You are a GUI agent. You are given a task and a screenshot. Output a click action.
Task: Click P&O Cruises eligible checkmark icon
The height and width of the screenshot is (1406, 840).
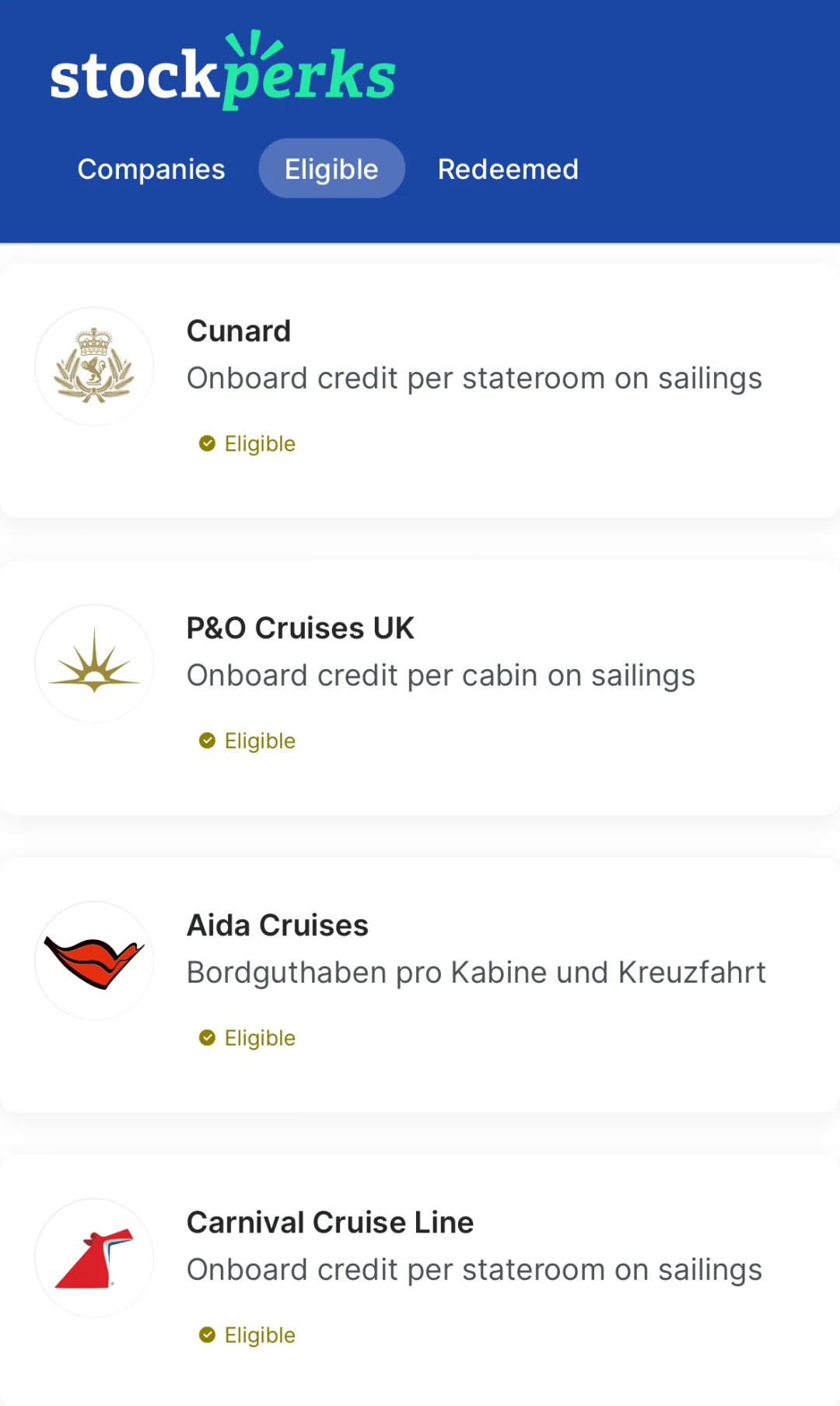(x=207, y=741)
